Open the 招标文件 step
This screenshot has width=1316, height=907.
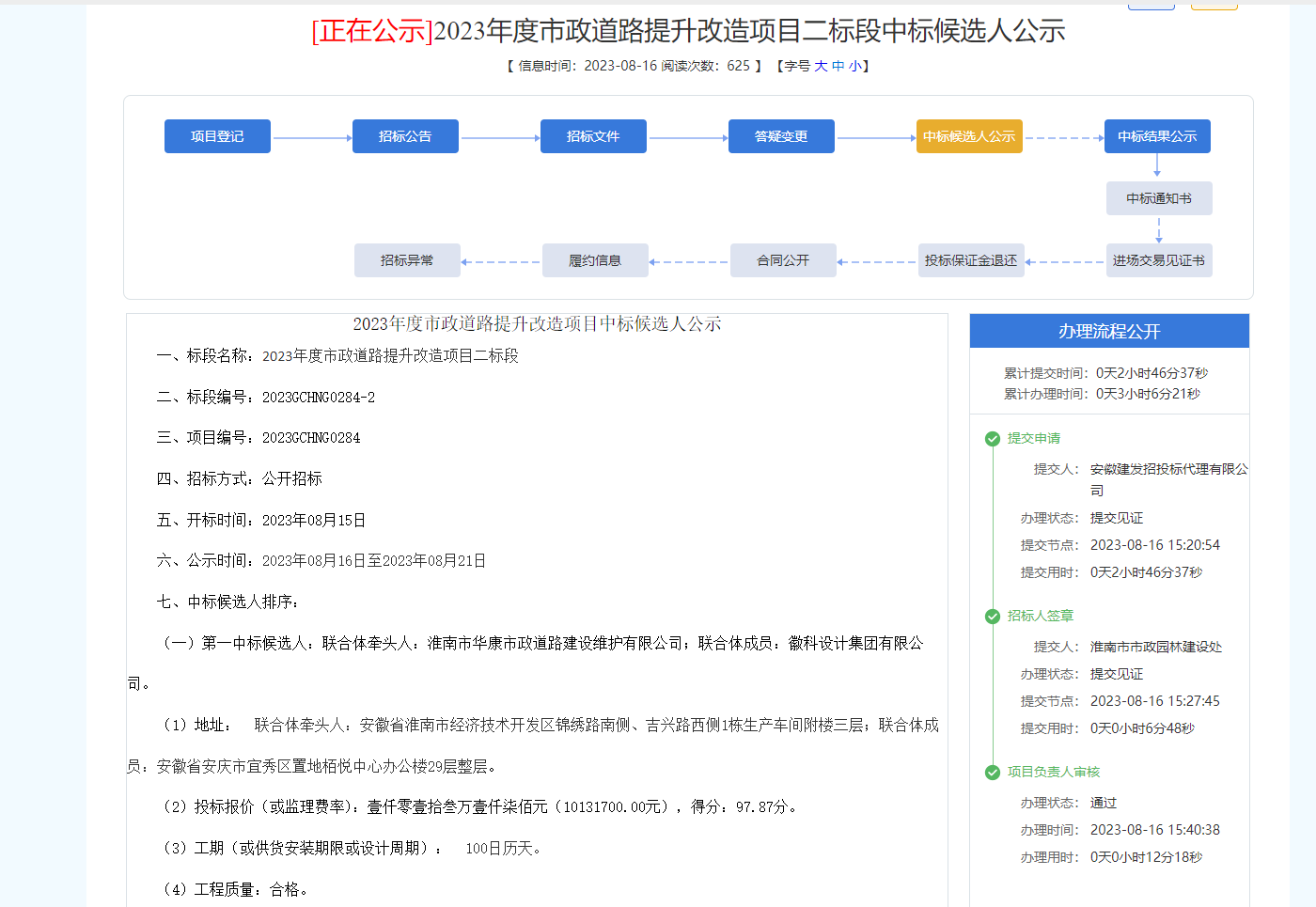click(x=593, y=136)
